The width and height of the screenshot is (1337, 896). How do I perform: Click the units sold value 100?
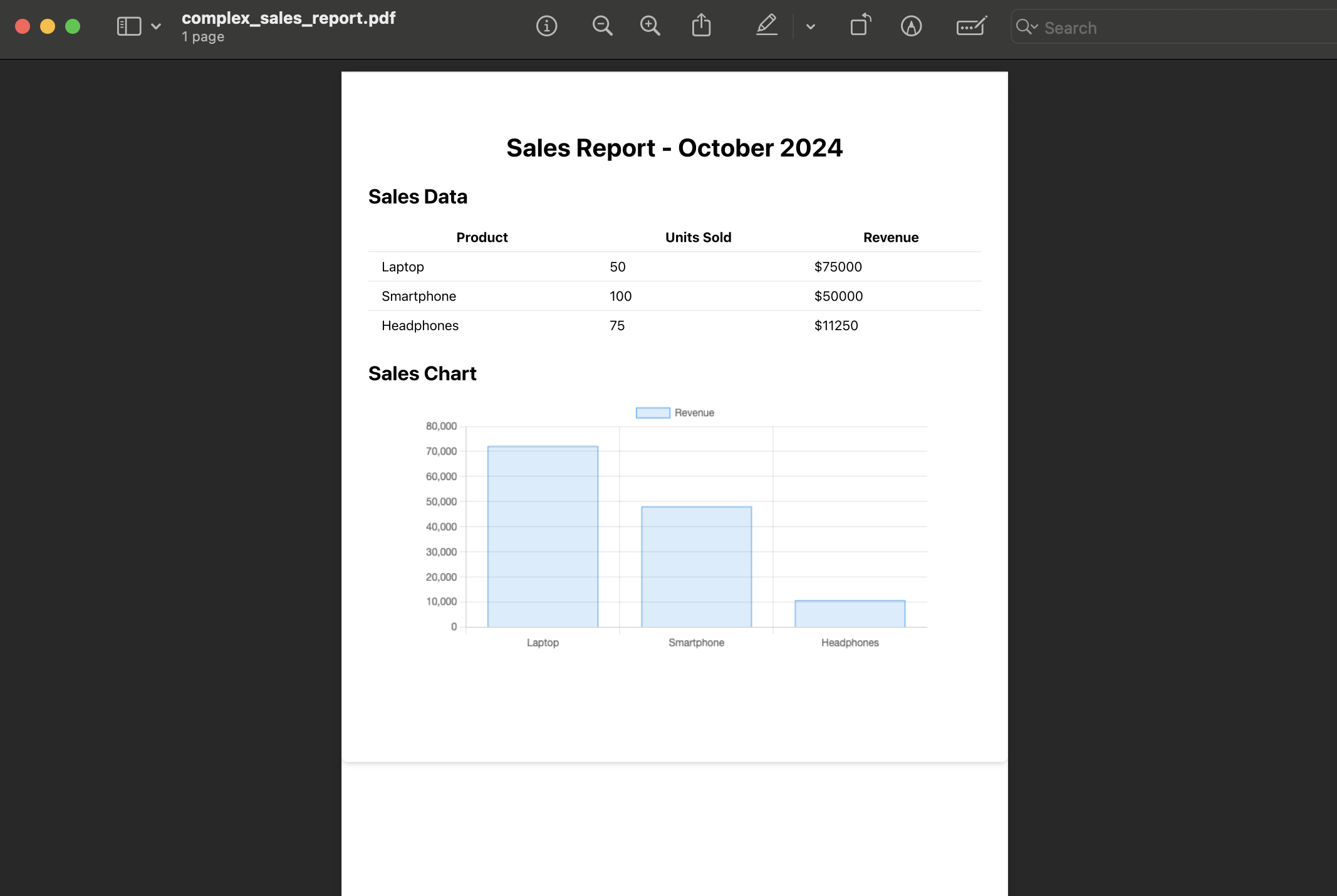tap(620, 296)
